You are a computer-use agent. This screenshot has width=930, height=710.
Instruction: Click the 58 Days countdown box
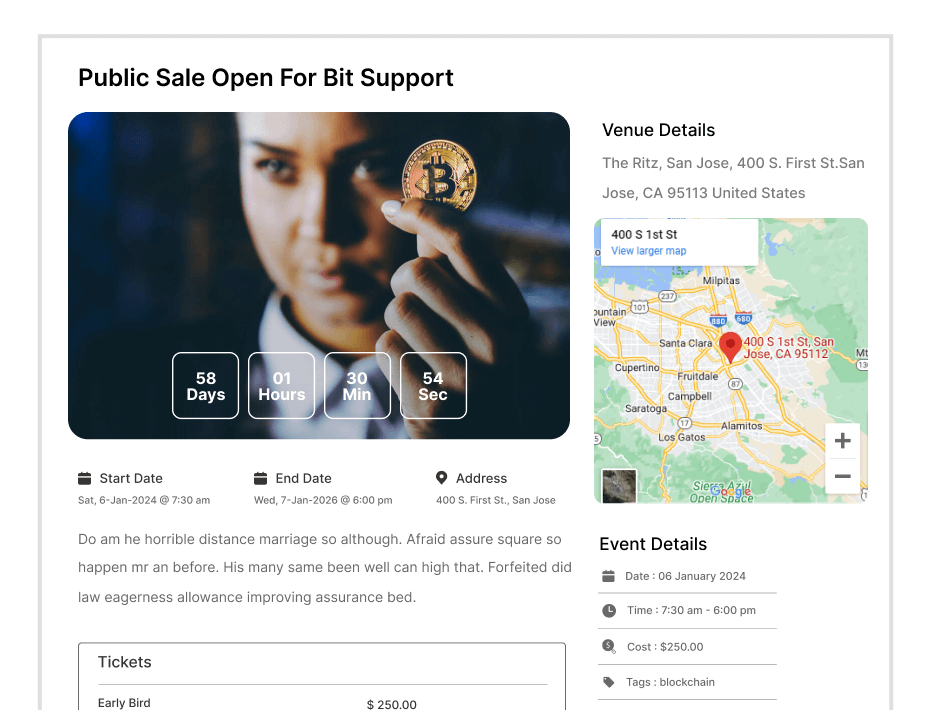[x=205, y=386]
